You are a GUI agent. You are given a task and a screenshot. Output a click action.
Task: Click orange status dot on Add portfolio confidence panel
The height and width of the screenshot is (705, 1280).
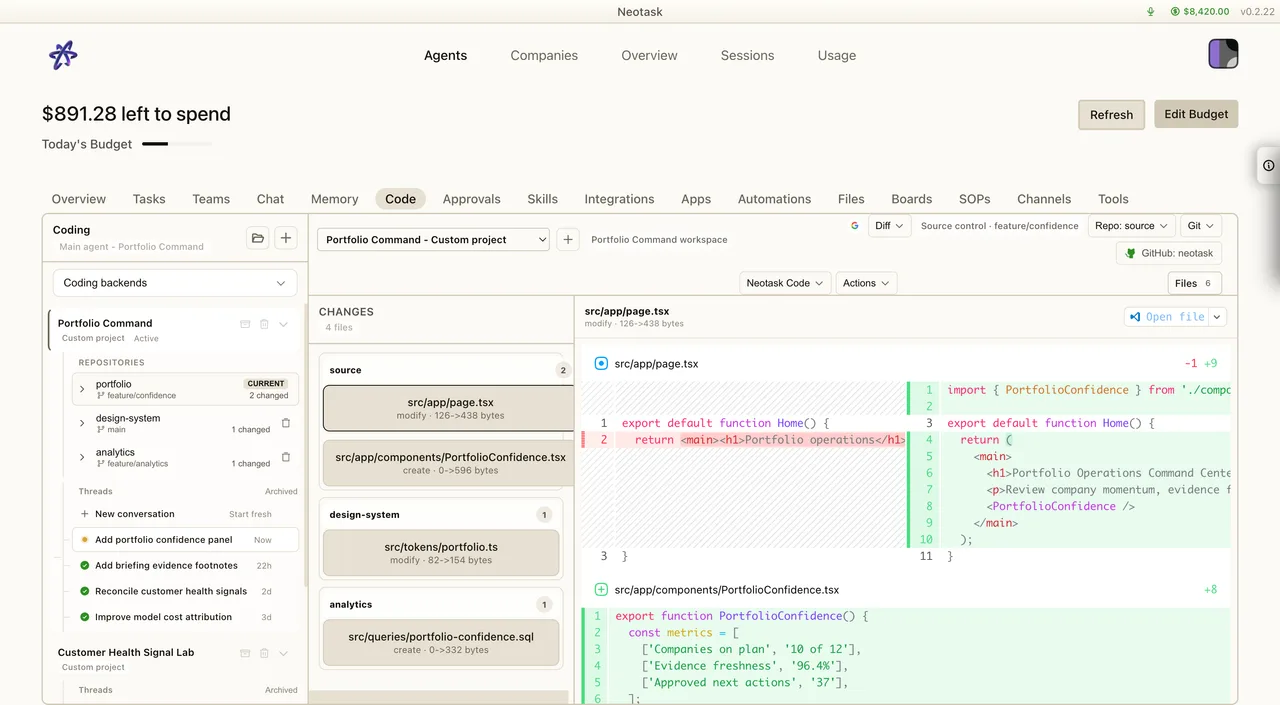tap(85, 540)
